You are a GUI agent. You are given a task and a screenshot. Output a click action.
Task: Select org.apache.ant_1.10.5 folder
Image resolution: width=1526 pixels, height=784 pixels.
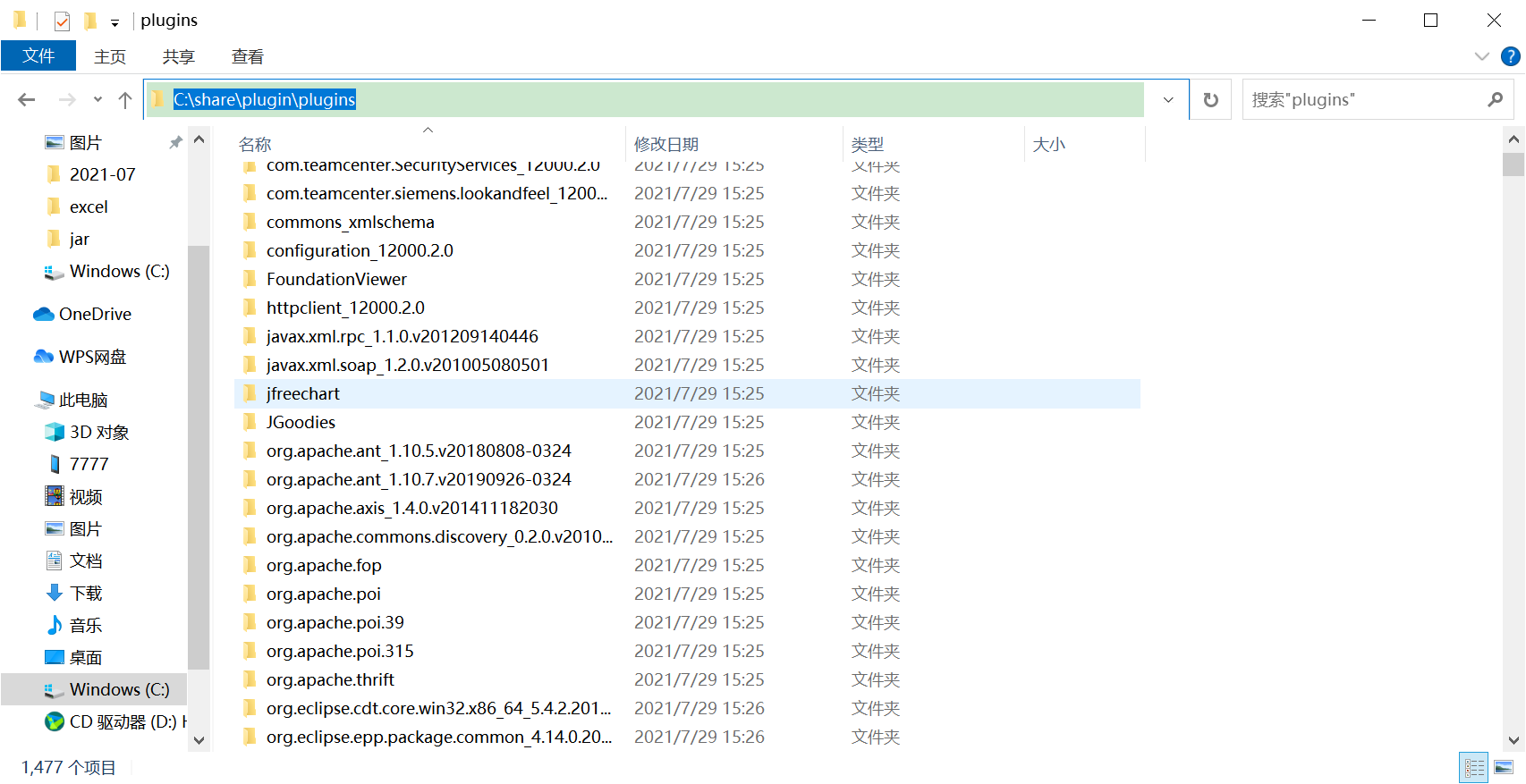419,451
